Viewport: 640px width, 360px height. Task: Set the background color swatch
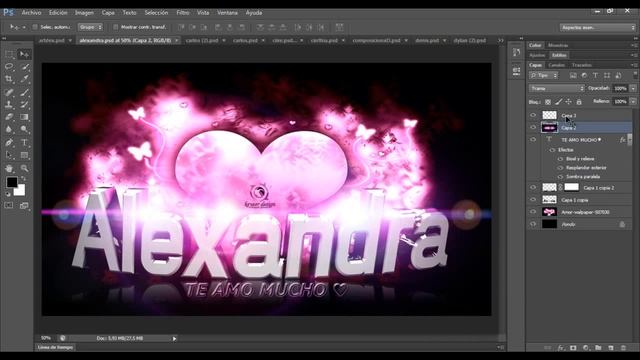click(20, 191)
